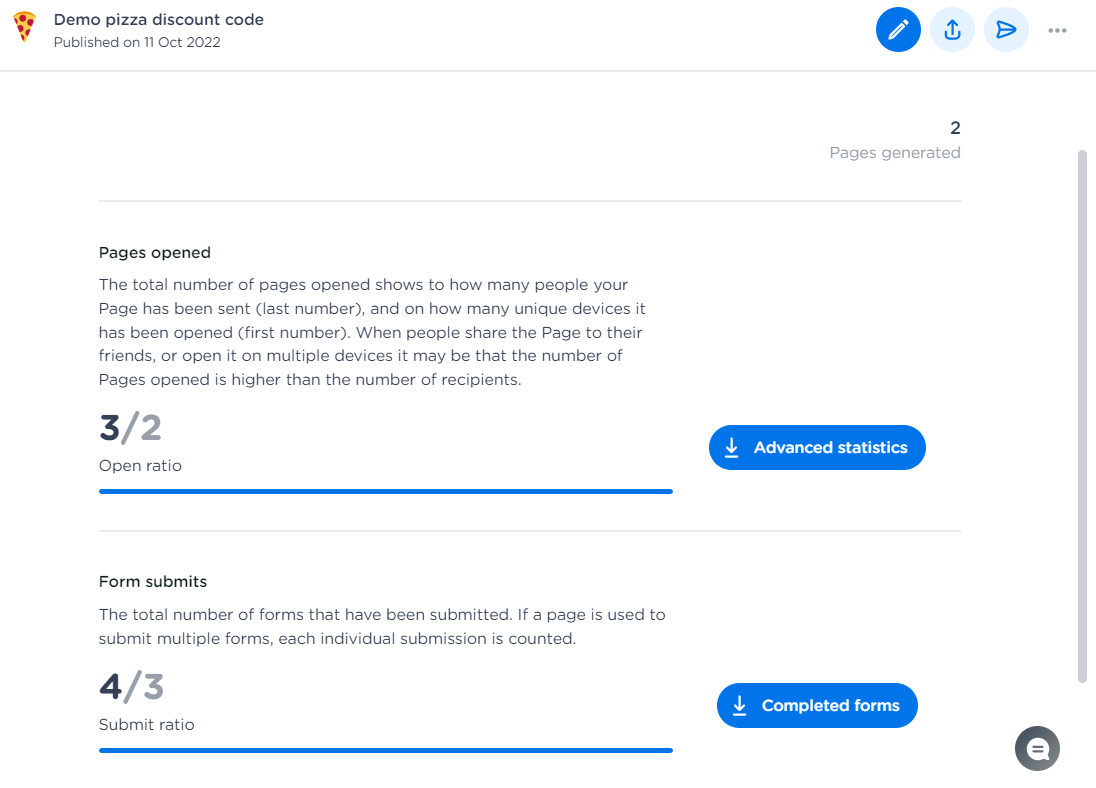Open the chat support bubble

pos(1037,748)
